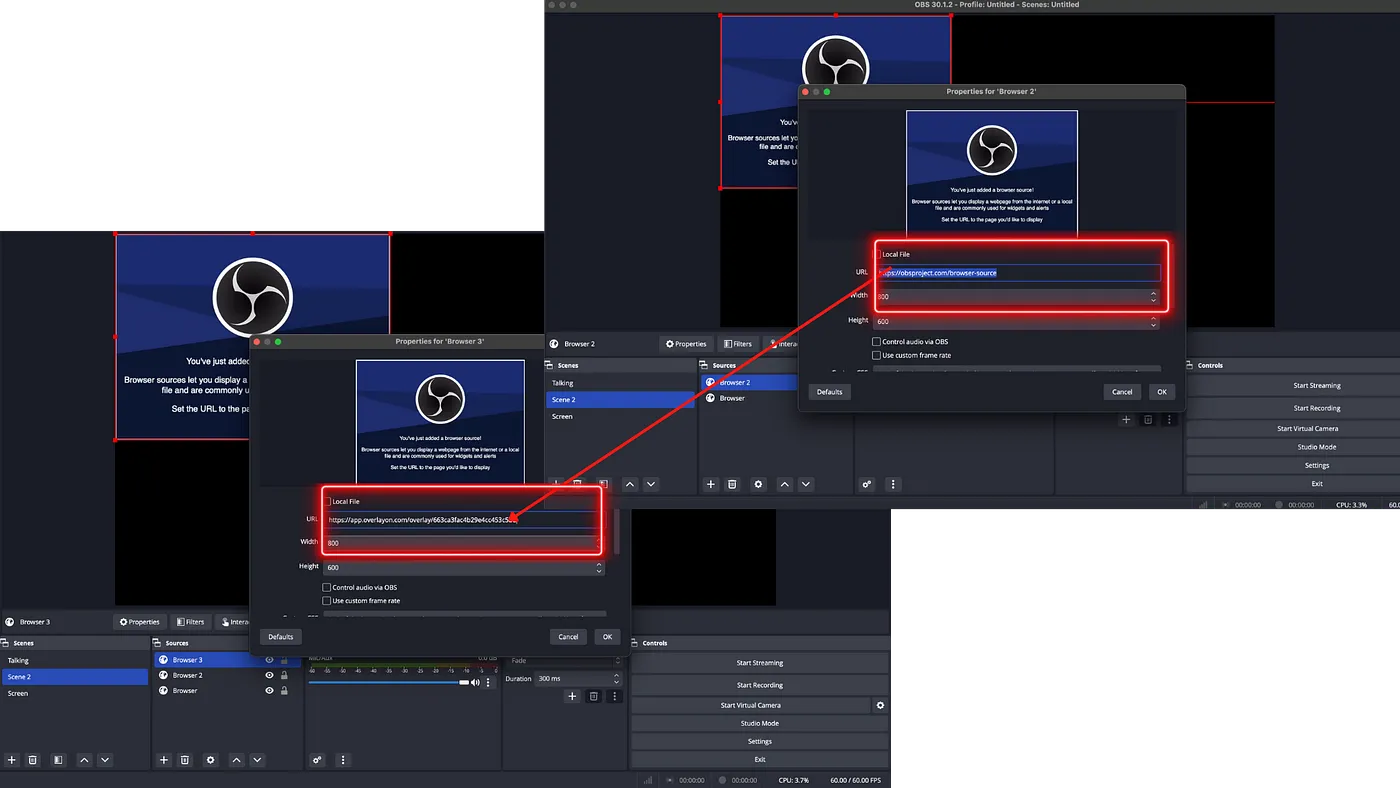
Task: Move scene up in the Browser 3 OBS window
Action: (84, 760)
